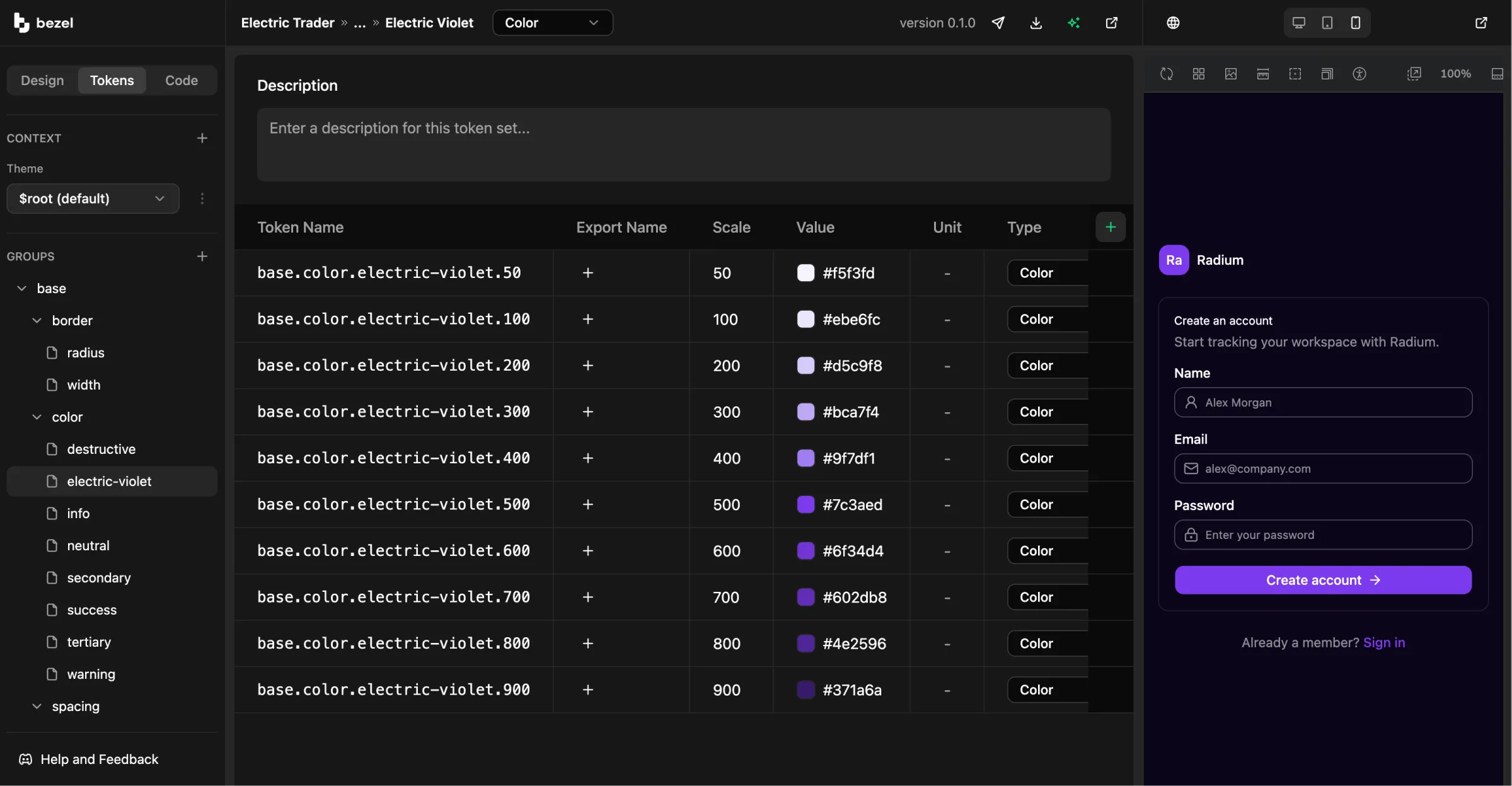
Task: Click the image icon in preview toolbar
Action: click(1231, 74)
